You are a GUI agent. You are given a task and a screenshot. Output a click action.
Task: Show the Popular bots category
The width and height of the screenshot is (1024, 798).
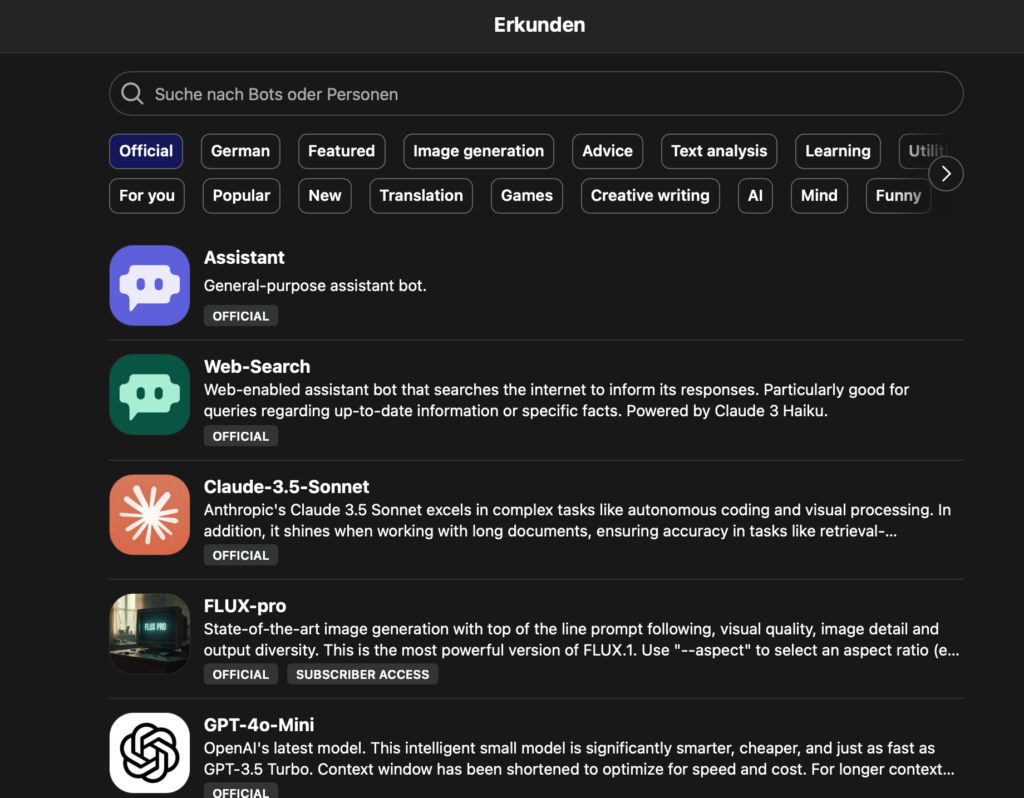(241, 195)
